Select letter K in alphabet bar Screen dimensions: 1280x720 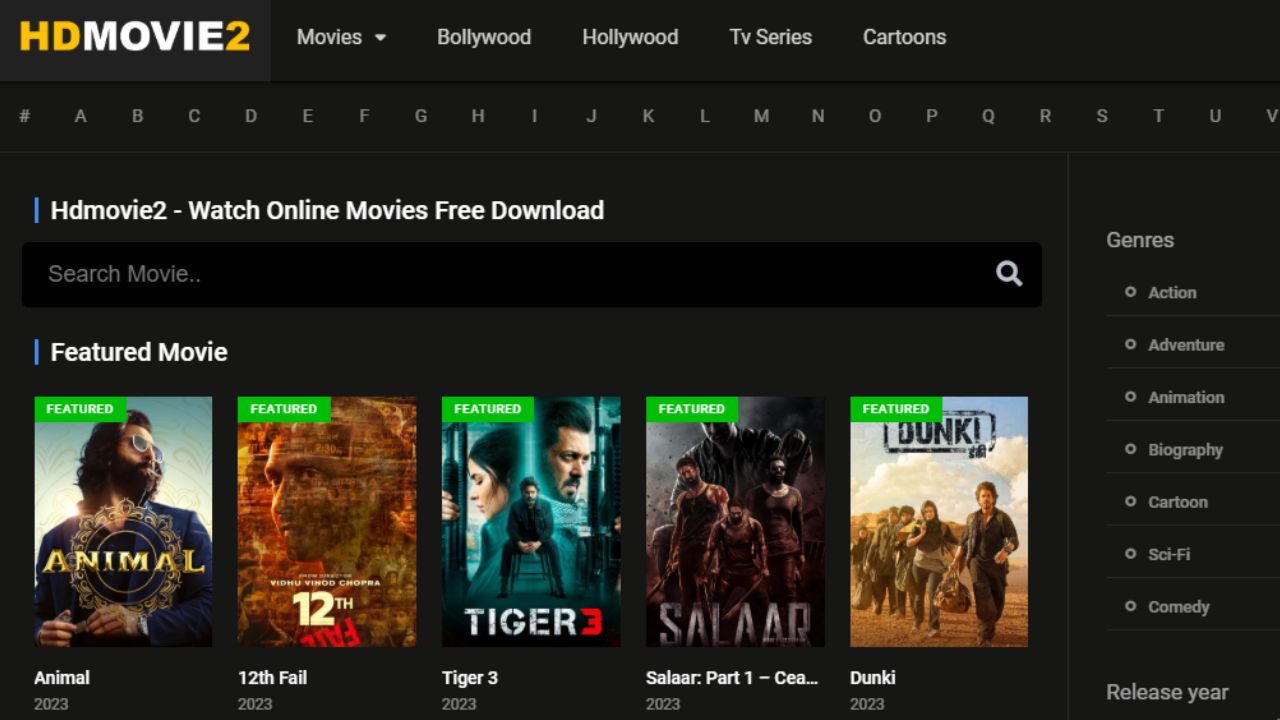pyautogui.click(x=648, y=116)
